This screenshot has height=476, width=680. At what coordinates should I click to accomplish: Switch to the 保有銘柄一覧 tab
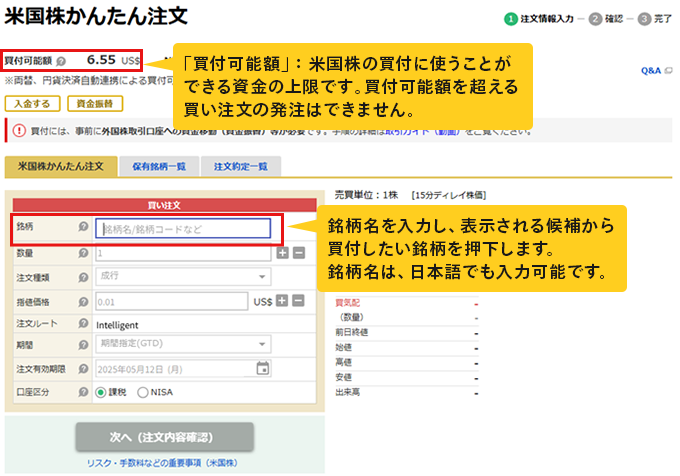158,166
